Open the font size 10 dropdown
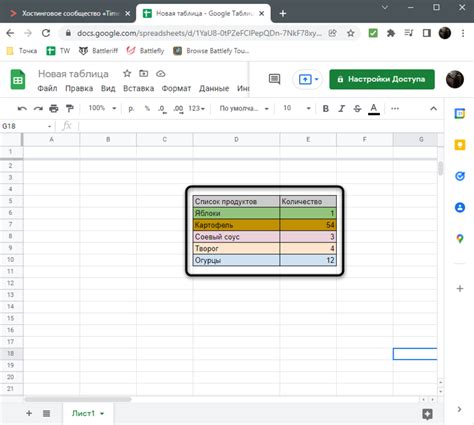Image resolution: width=474 pixels, height=425 pixels. (297, 108)
